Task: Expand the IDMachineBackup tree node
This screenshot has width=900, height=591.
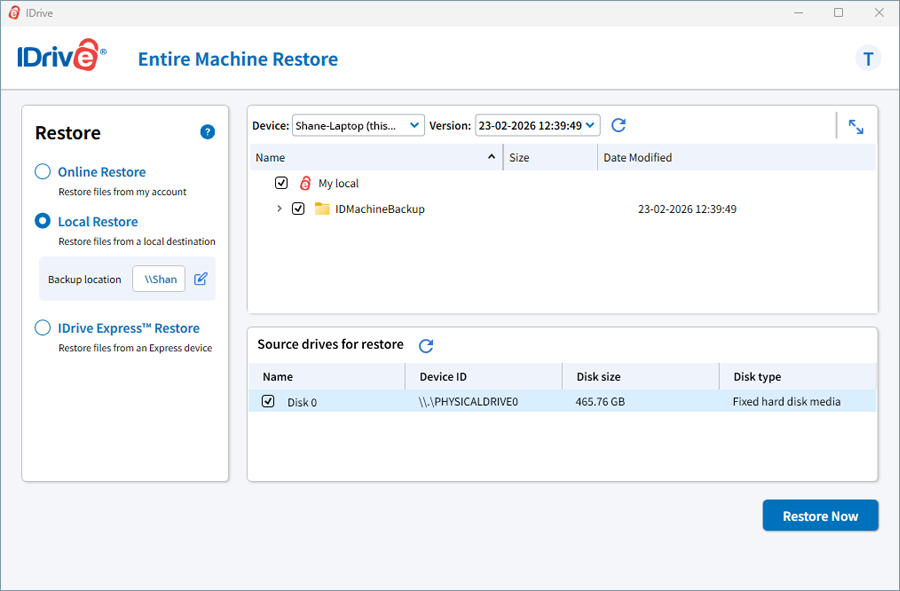Action: [x=279, y=209]
